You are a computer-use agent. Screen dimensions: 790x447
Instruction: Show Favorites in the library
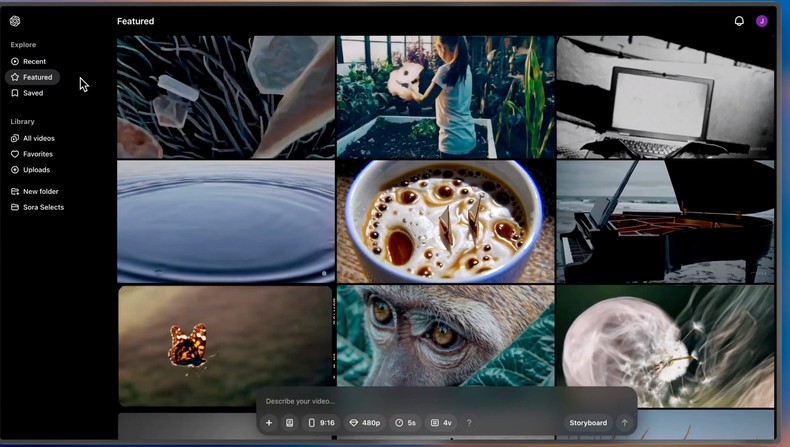click(x=37, y=154)
